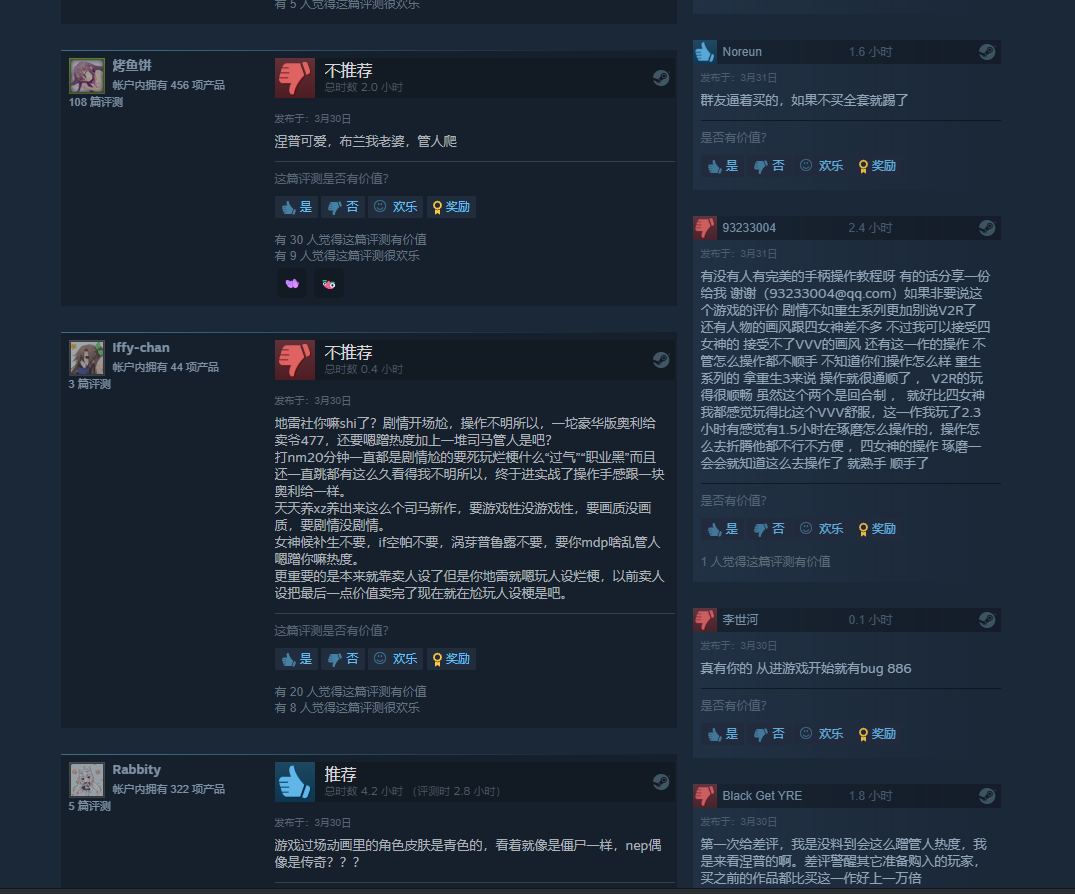Mark Noreun's review as 欢乐 (Funny)

pos(821,166)
